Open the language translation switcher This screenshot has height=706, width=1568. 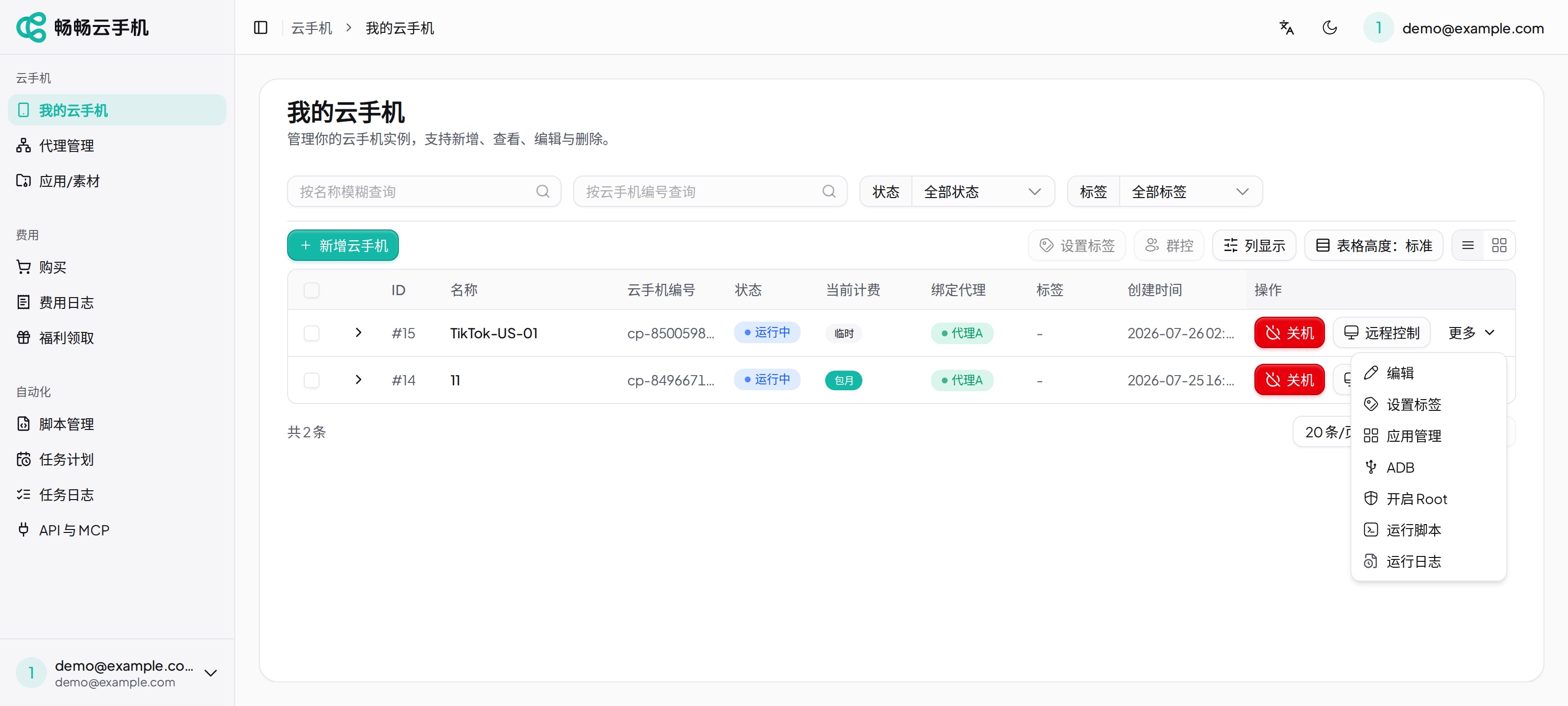coord(1286,28)
